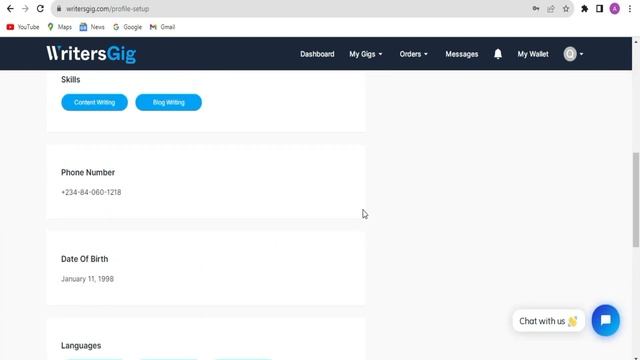Image resolution: width=640 pixels, height=360 pixels.
Task: Open the Gmail bookmark
Action: 162,27
